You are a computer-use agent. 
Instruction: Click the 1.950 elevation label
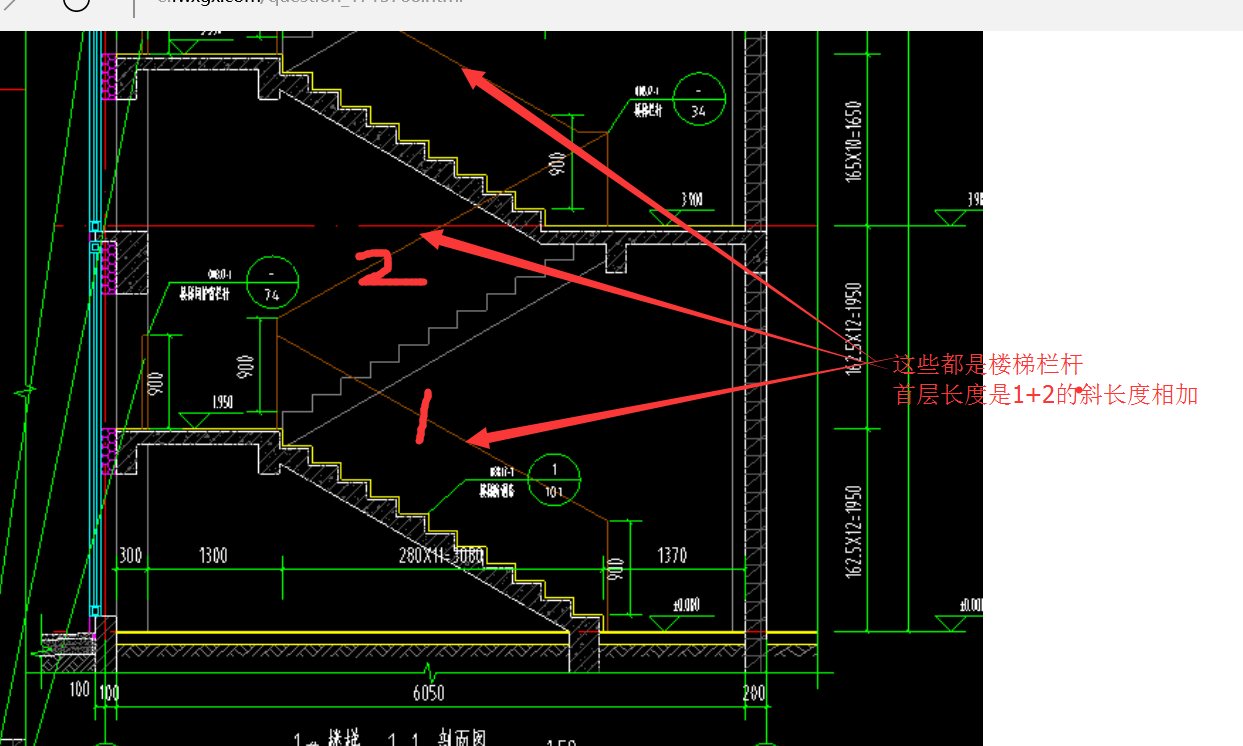pyautogui.click(x=223, y=403)
